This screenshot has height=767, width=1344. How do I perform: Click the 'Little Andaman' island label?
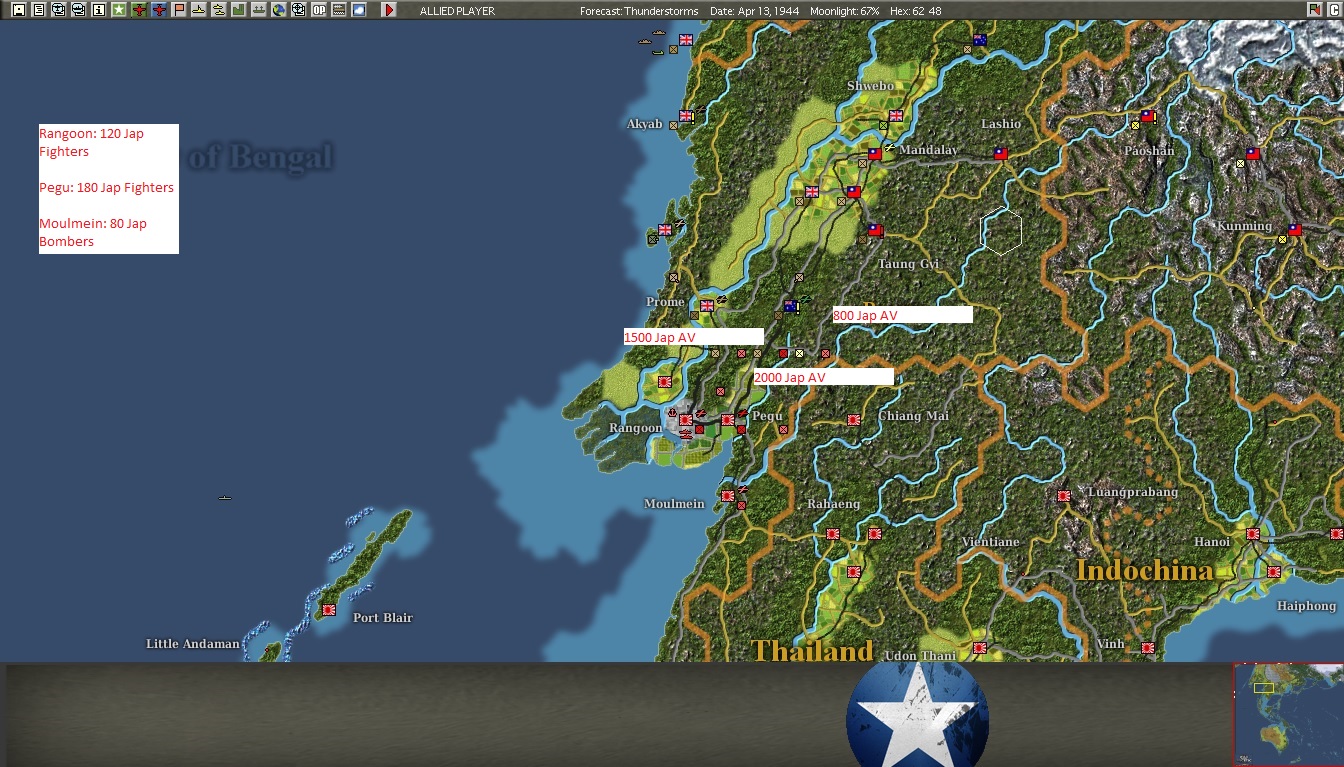tap(193, 644)
